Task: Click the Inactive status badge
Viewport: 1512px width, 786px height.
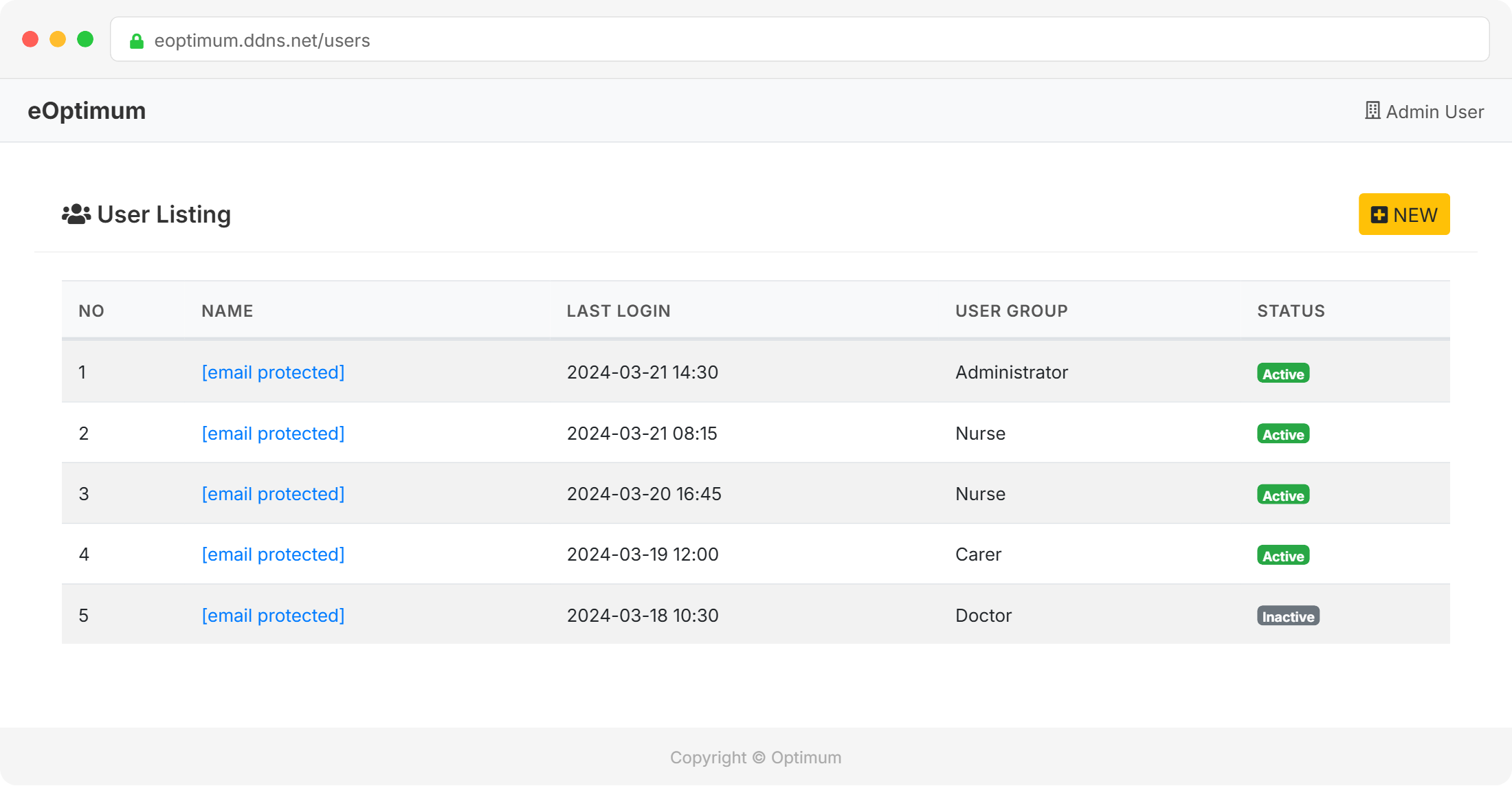Action: click(x=1288, y=616)
